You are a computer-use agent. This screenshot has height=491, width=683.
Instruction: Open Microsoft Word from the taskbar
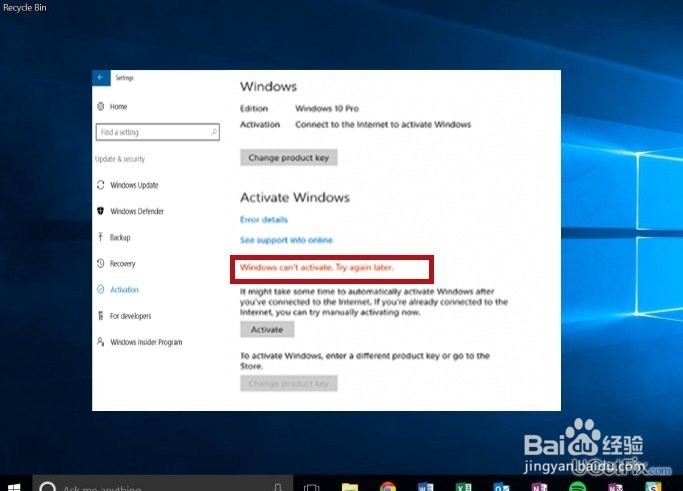426,487
